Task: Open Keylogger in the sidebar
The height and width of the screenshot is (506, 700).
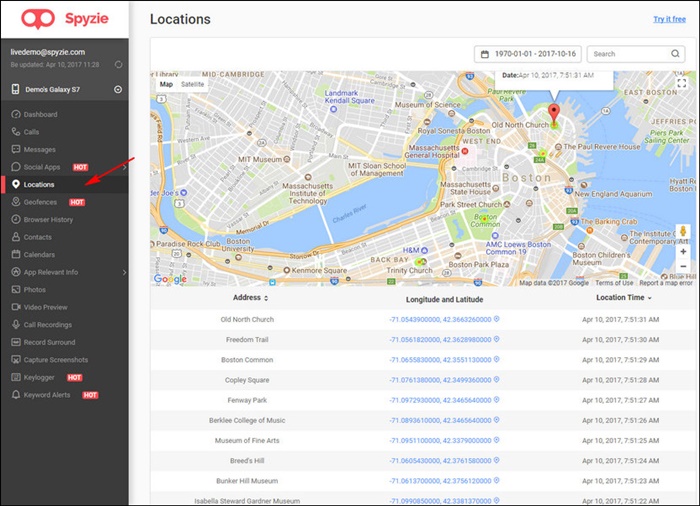Action: 39,377
